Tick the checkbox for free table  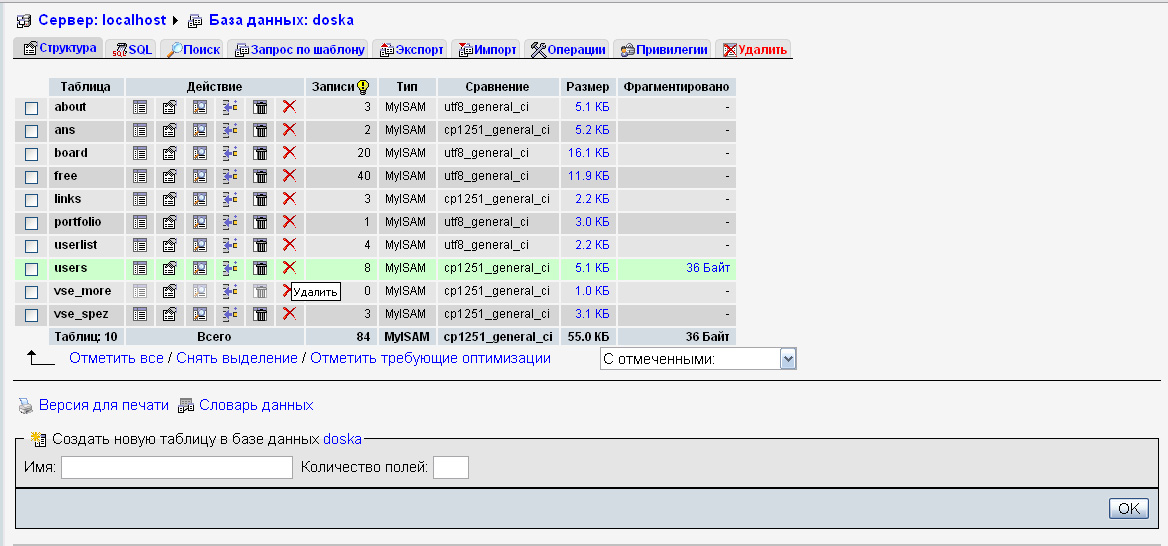(x=31, y=177)
